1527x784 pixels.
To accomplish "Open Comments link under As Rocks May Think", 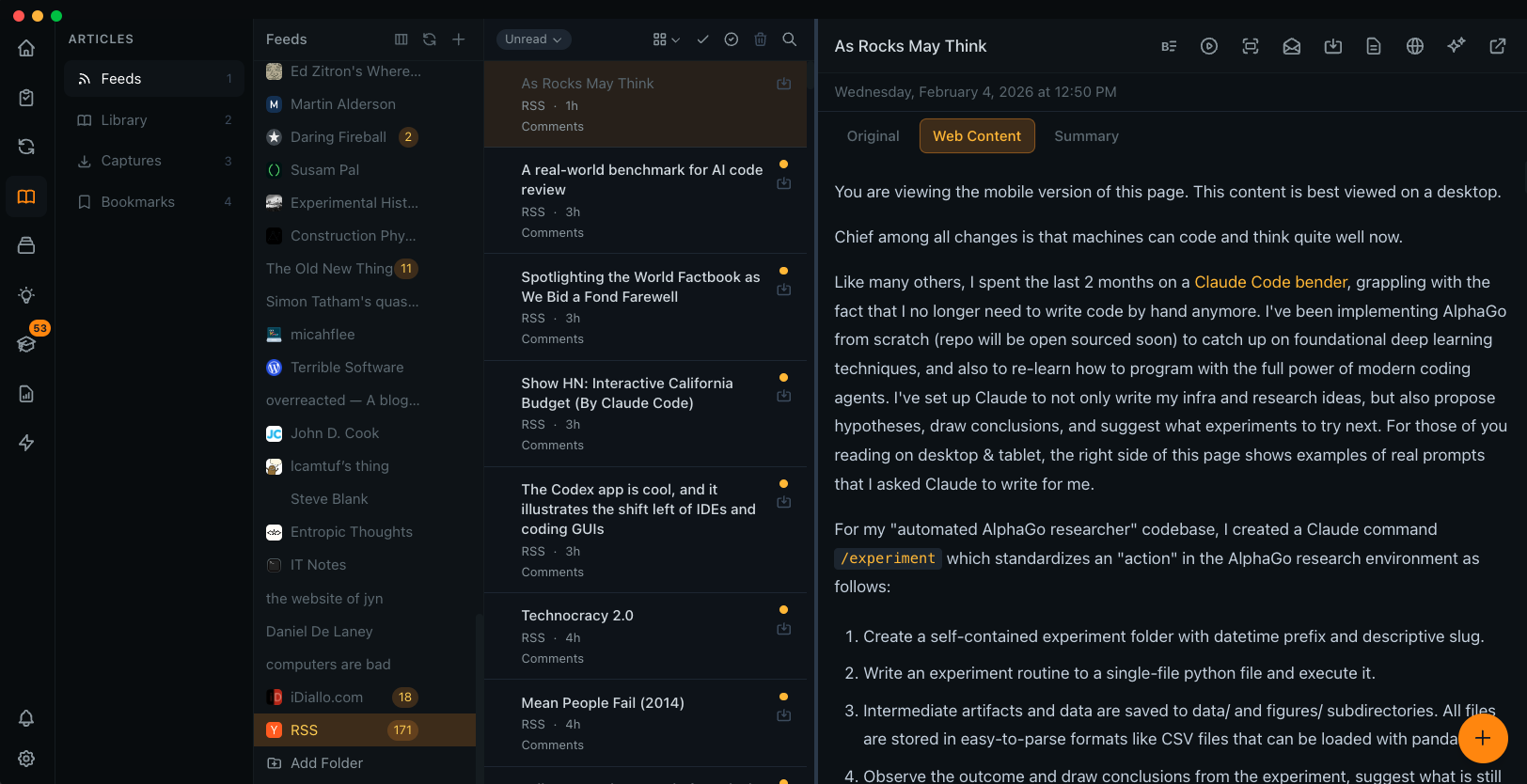I will (x=552, y=127).
